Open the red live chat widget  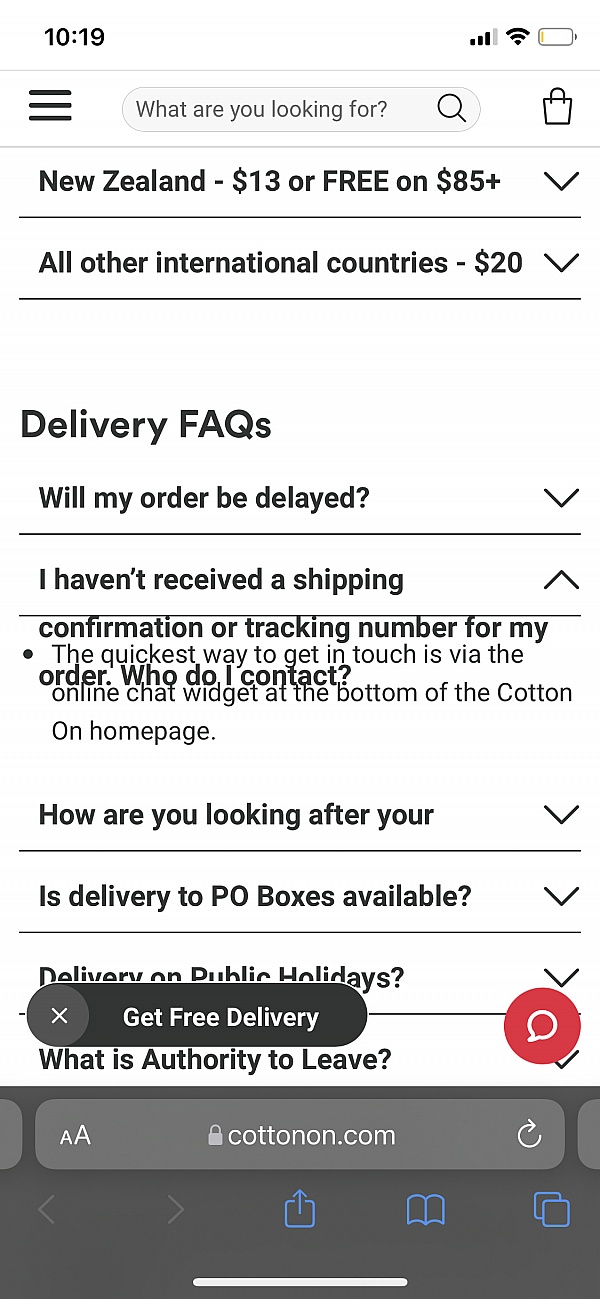click(x=542, y=1026)
